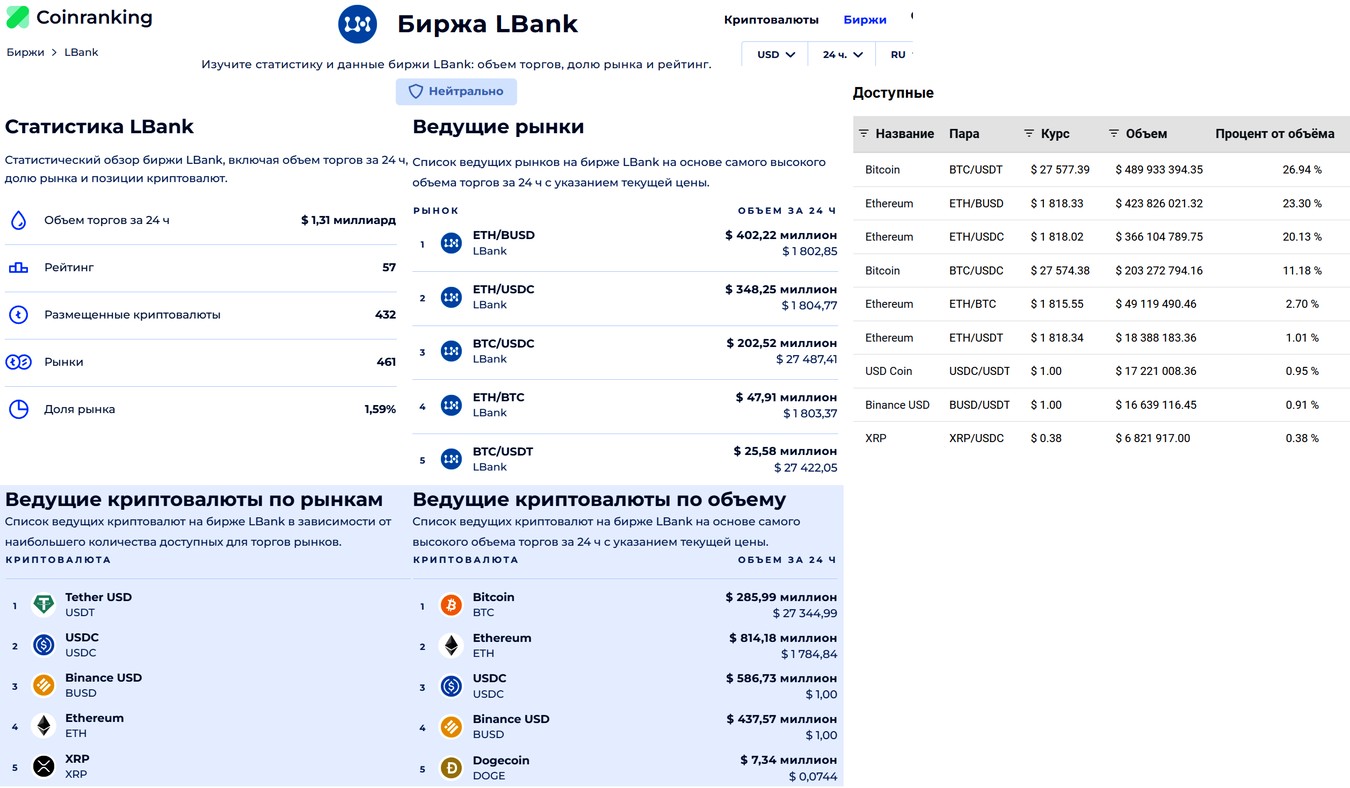Image resolution: width=1350 pixels, height=788 pixels.
Task: Click Binance USD icon in volume list
Action: click(451, 727)
